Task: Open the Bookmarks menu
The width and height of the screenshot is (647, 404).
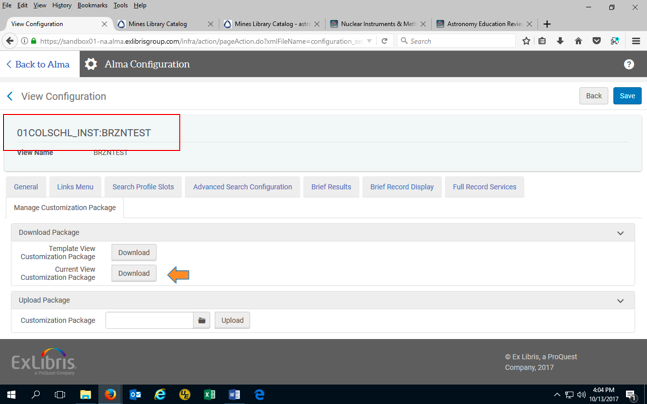Action: click(92, 5)
